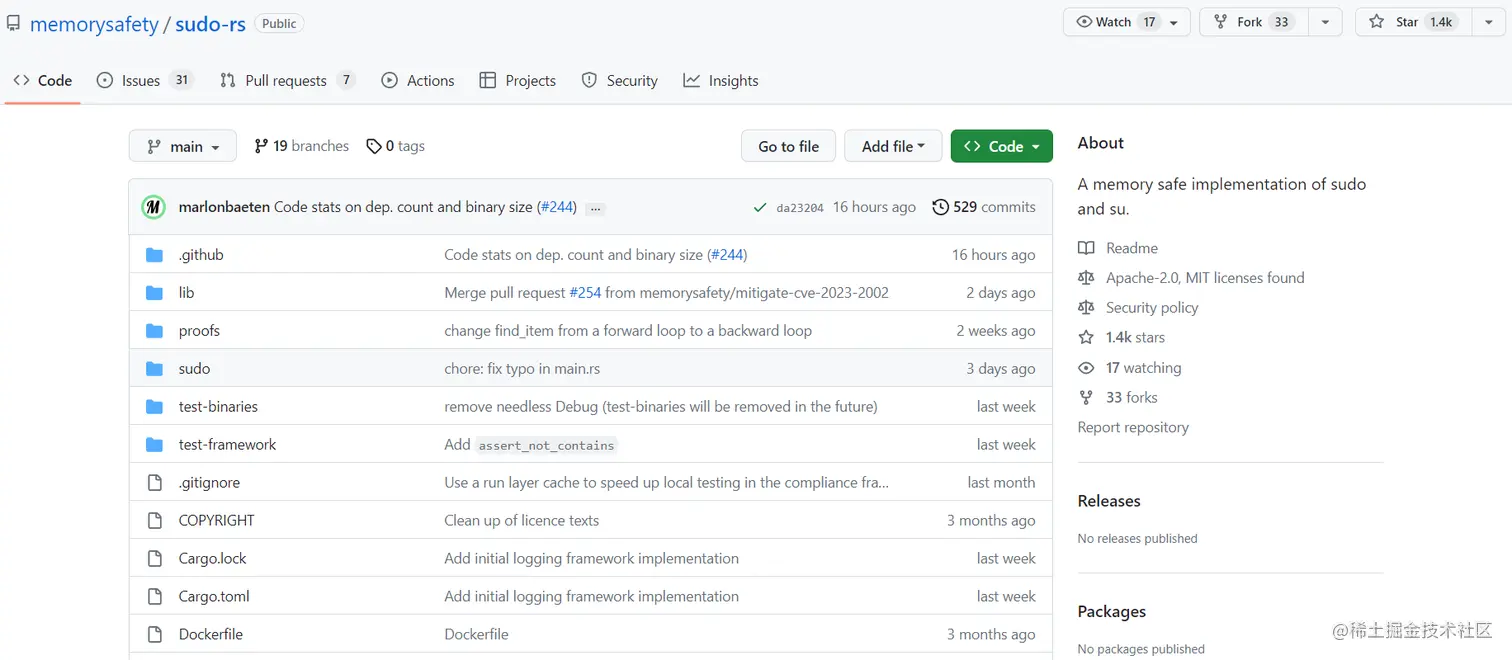Open the main branch dropdown
The image size is (1512, 660).
182,146
